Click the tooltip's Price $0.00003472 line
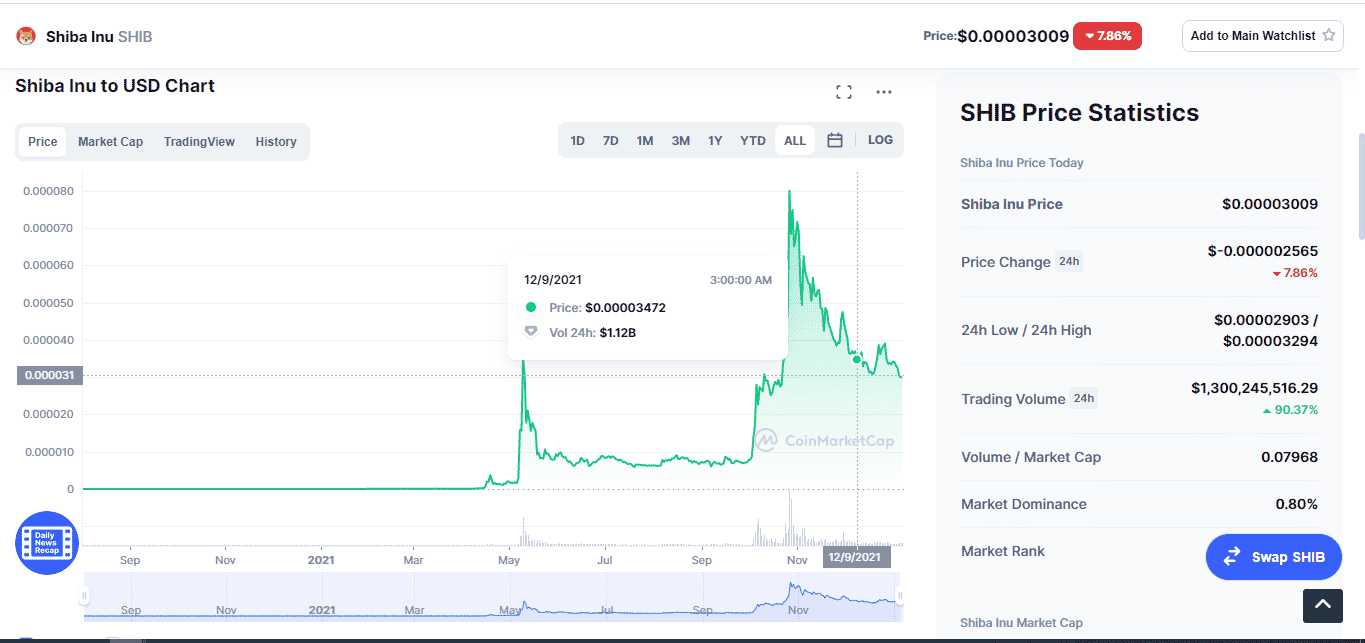 tap(595, 308)
